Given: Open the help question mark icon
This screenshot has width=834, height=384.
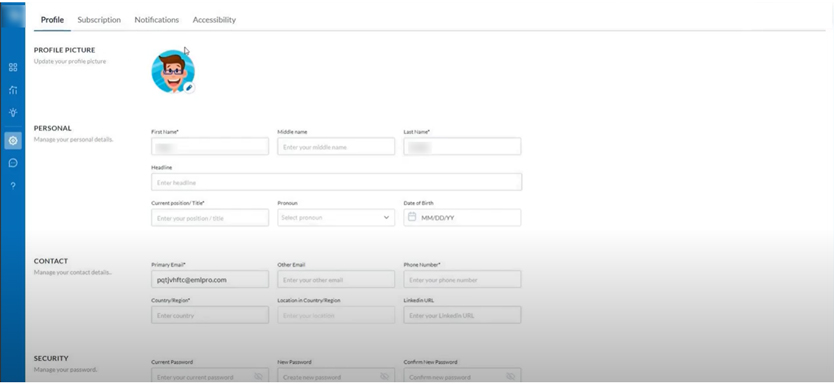Looking at the screenshot, I should 13,186.
